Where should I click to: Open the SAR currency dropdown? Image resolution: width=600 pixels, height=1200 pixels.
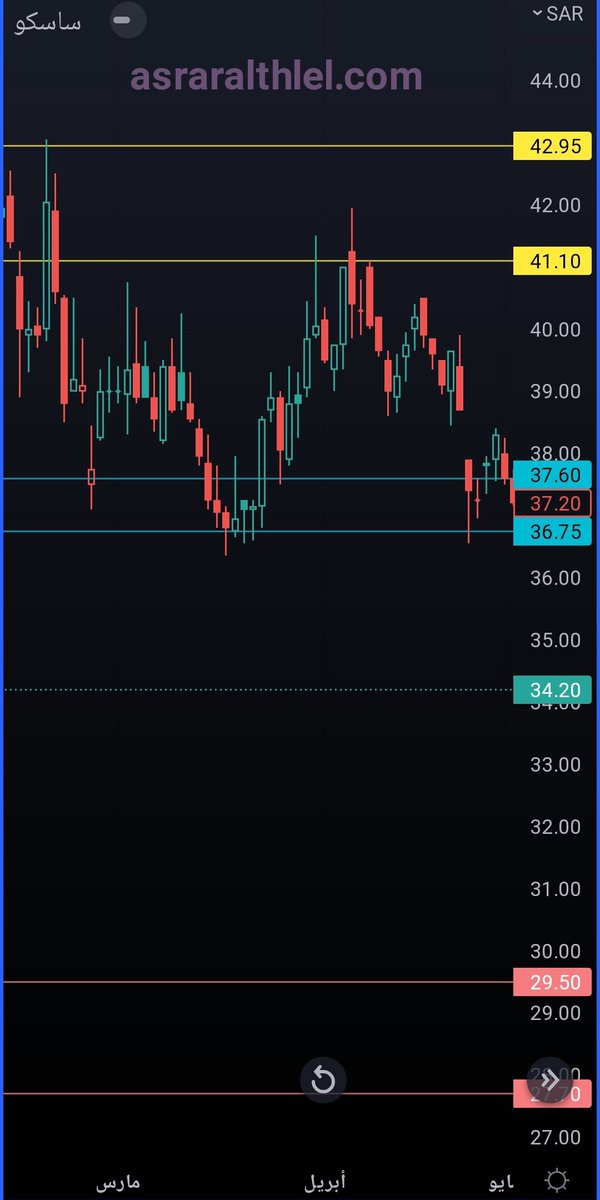pyautogui.click(x=557, y=13)
